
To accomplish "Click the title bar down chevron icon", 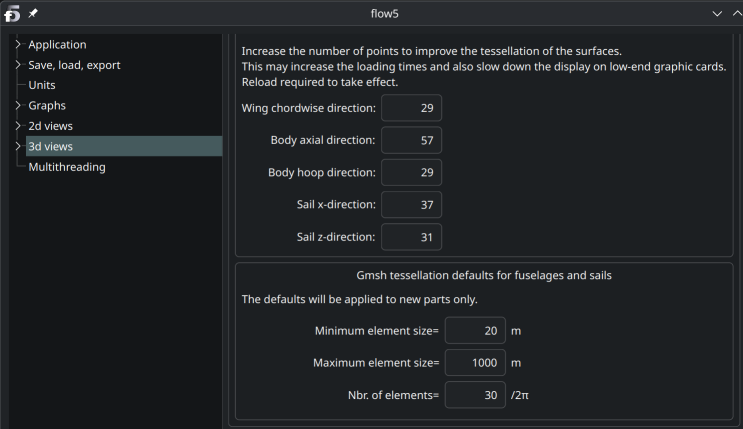I will 715,14.
